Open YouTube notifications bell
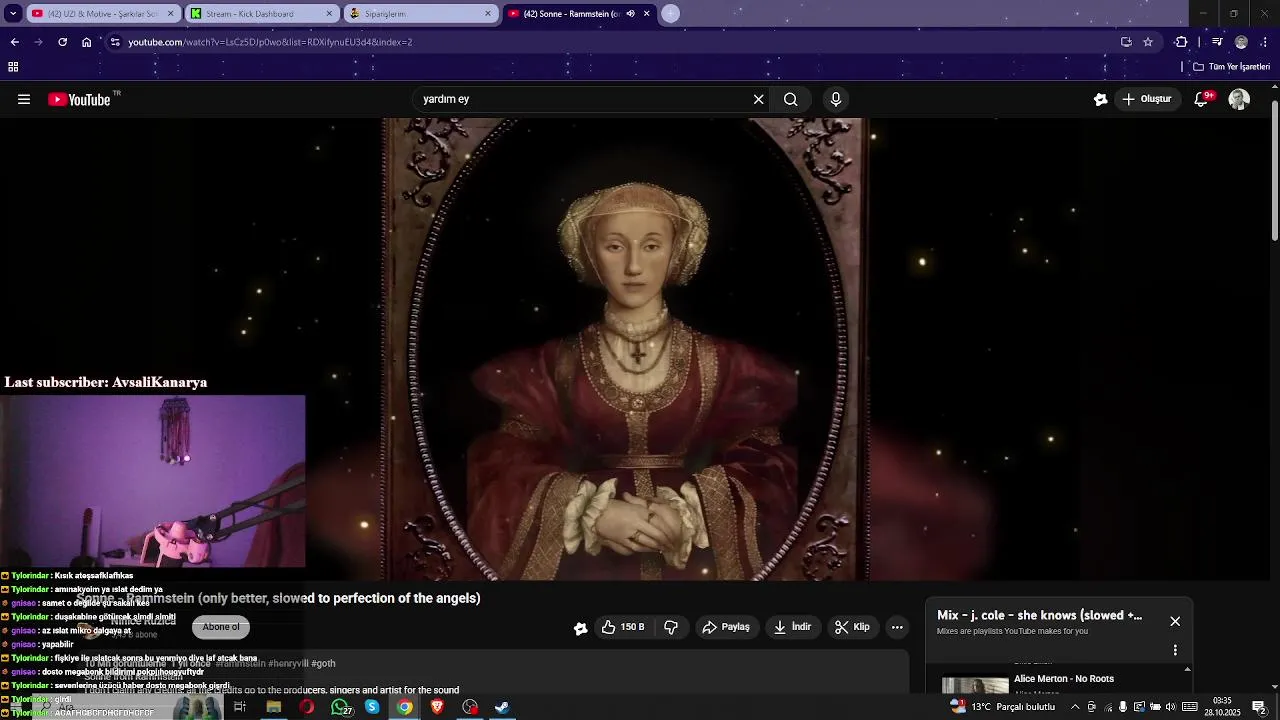The image size is (1280, 720). [1202, 99]
